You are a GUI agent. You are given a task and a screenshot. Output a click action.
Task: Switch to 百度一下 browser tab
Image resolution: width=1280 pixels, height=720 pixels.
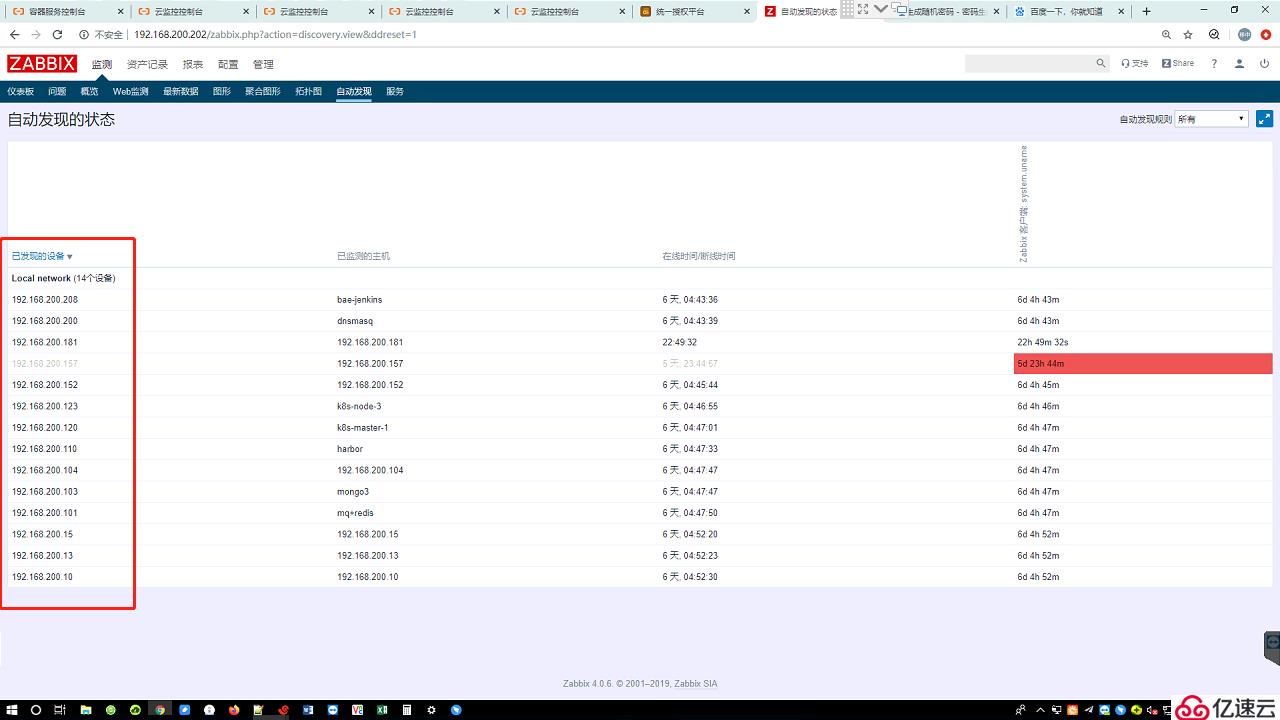[1067, 11]
